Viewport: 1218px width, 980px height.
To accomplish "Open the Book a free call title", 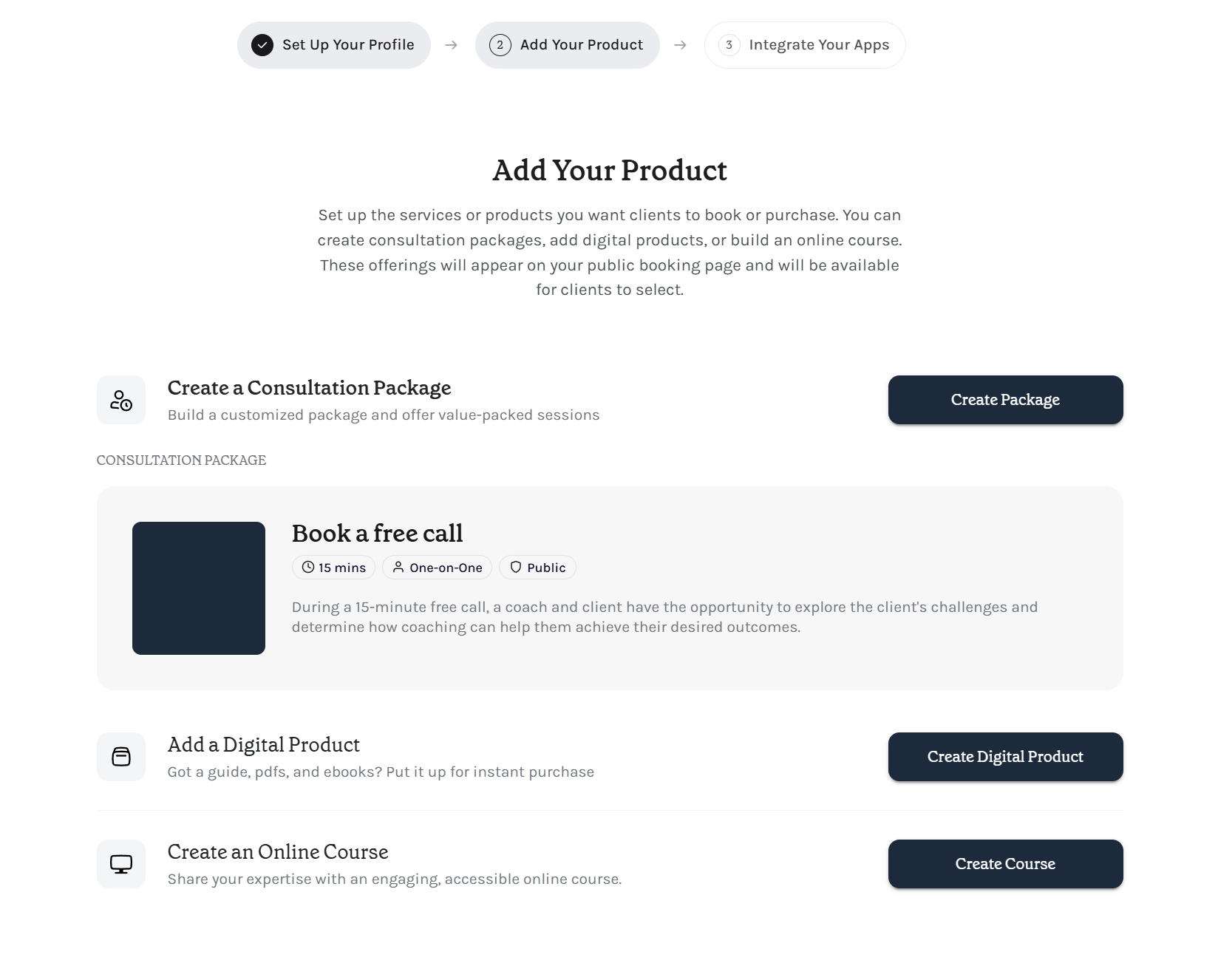I will tap(377, 533).
